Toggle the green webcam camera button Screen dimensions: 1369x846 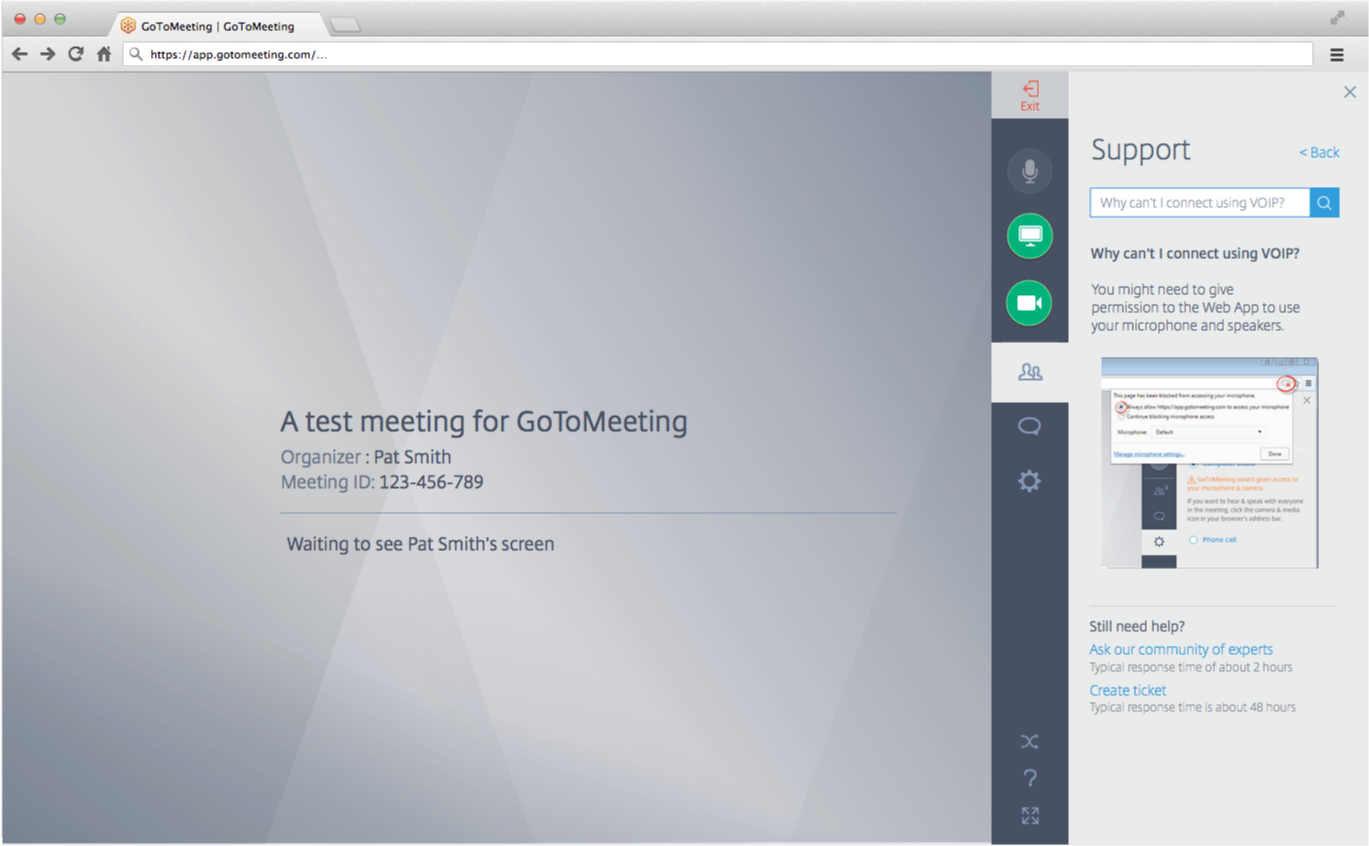[x=1029, y=303]
